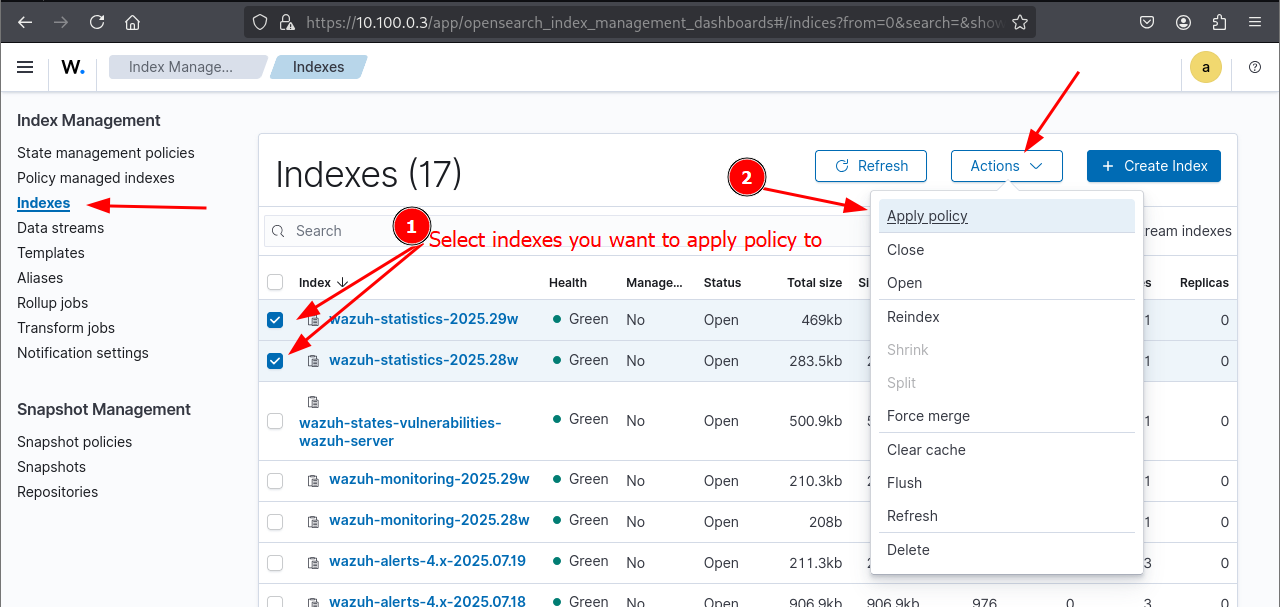Go back using browser back arrow
Screen dimensions: 1280x607
coord(25,22)
